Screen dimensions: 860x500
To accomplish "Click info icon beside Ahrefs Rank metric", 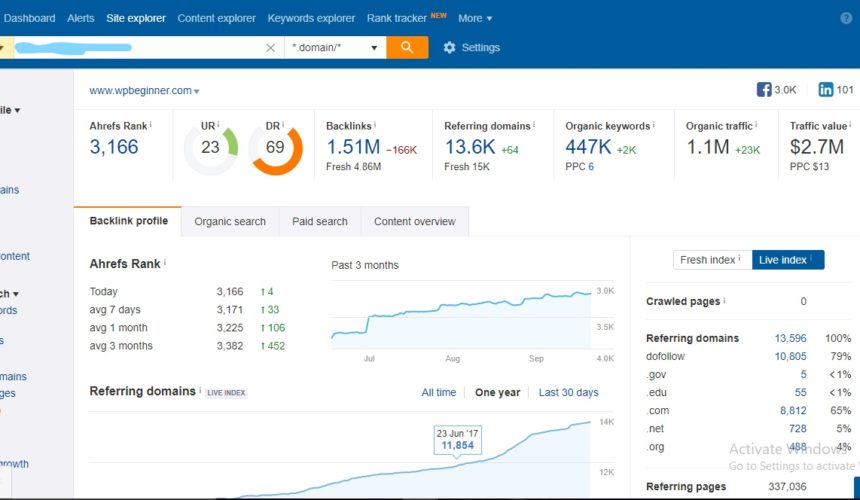I will 151,125.
